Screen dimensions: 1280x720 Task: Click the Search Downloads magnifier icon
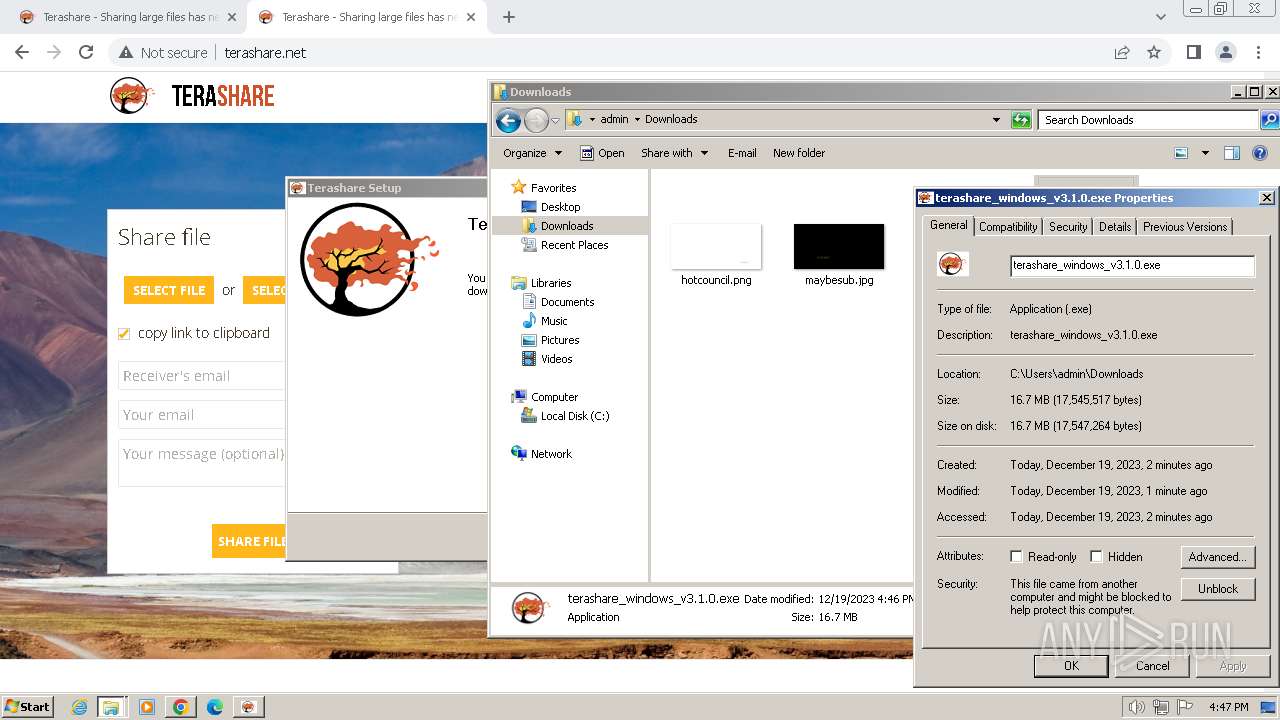pos(1269,120)
